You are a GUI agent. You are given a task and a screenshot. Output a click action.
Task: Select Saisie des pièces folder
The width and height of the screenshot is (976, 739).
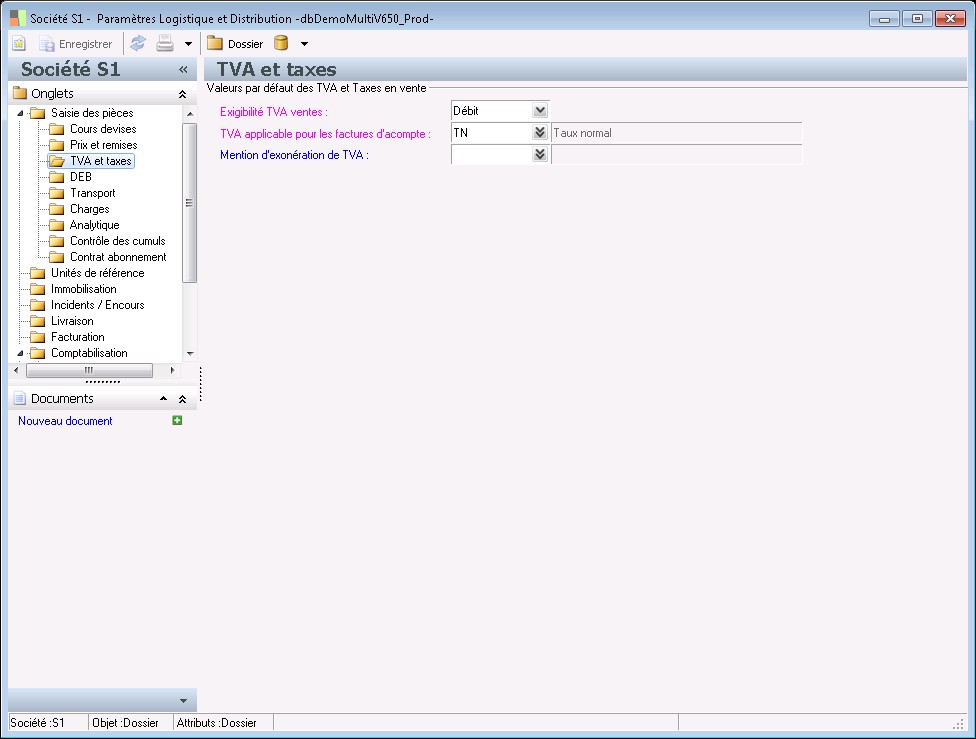click(x=82, y=113)
